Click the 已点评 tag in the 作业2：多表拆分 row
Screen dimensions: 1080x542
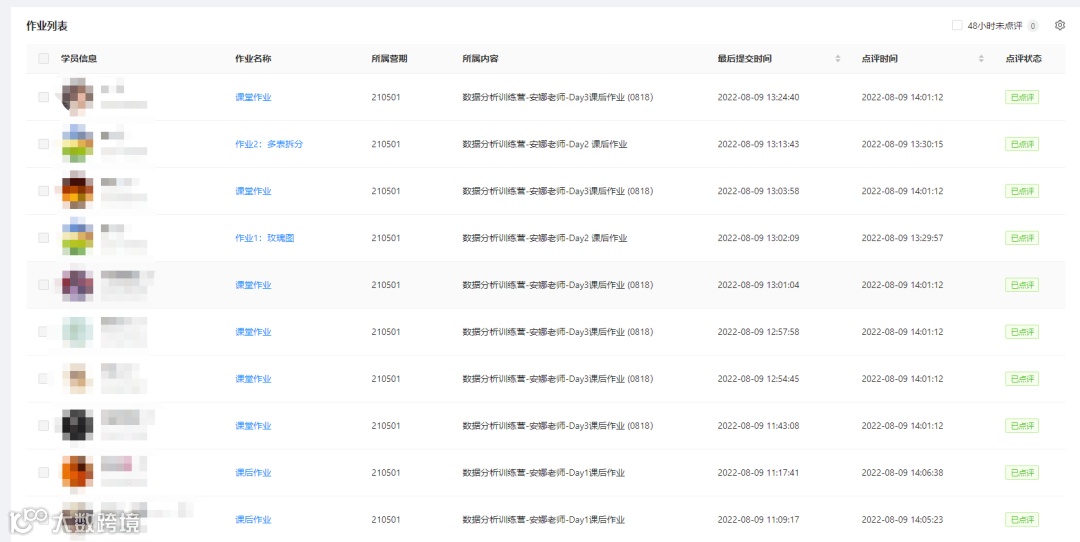(1021, 144)
